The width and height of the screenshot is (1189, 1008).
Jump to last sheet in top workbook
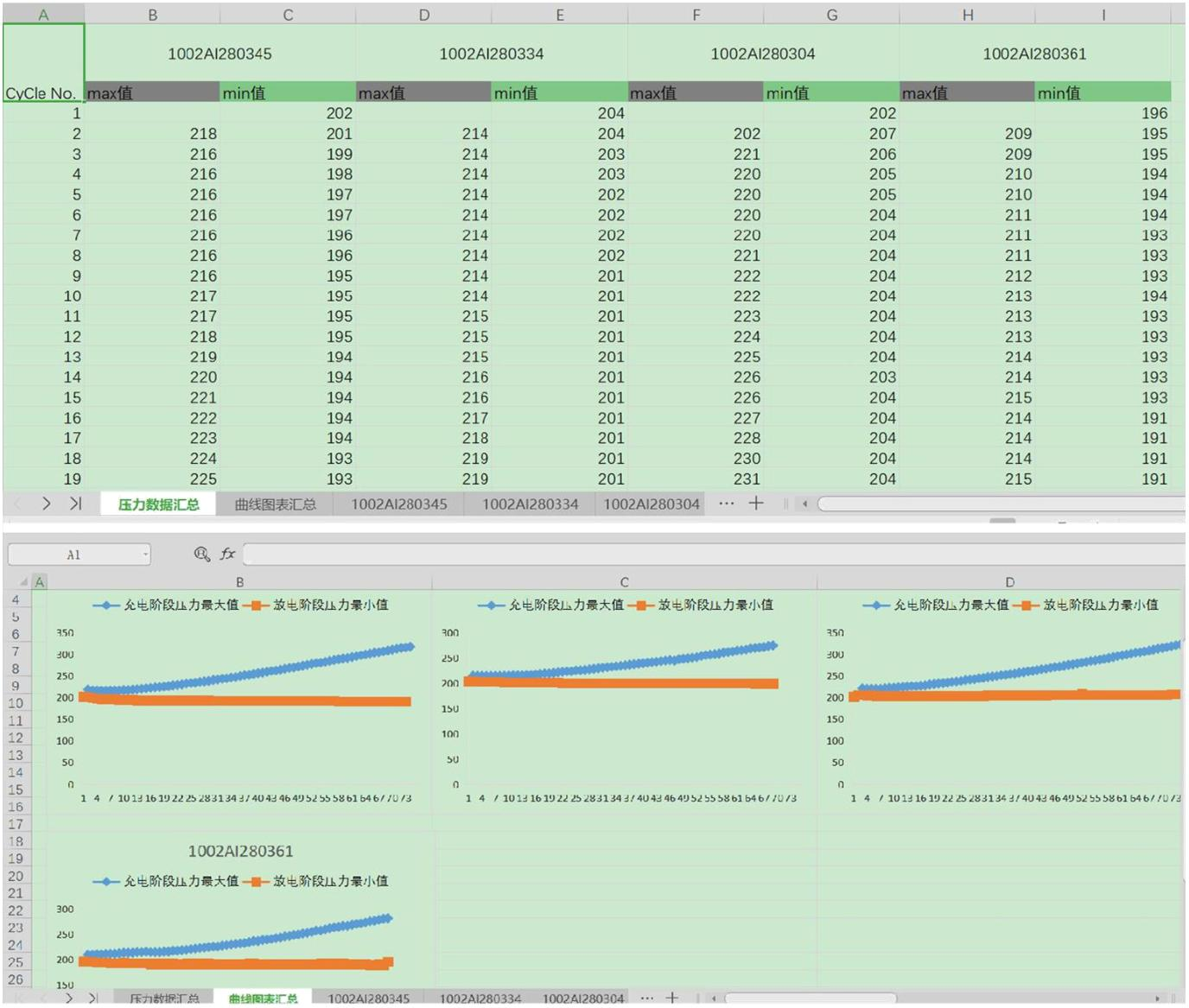[75, 504]
